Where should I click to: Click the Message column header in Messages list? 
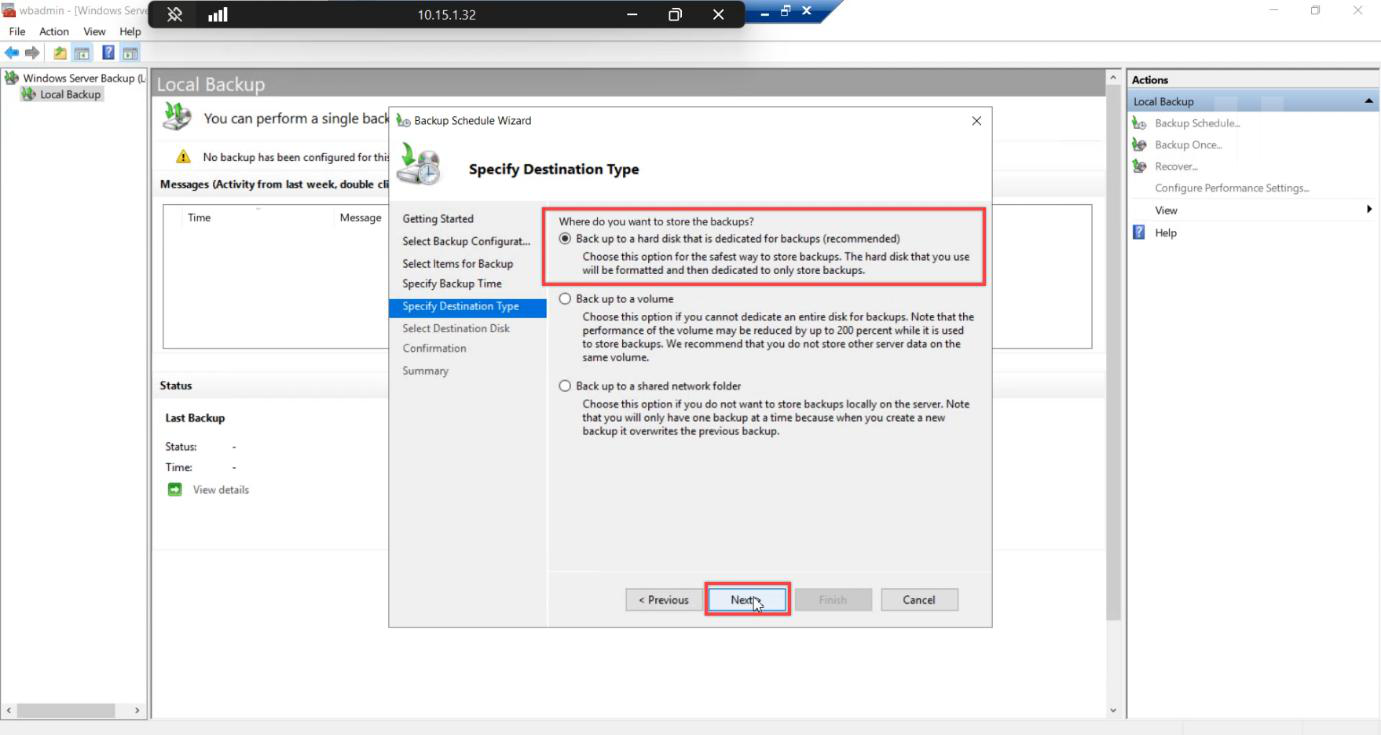pyautogui.click(x=360, y=218)
